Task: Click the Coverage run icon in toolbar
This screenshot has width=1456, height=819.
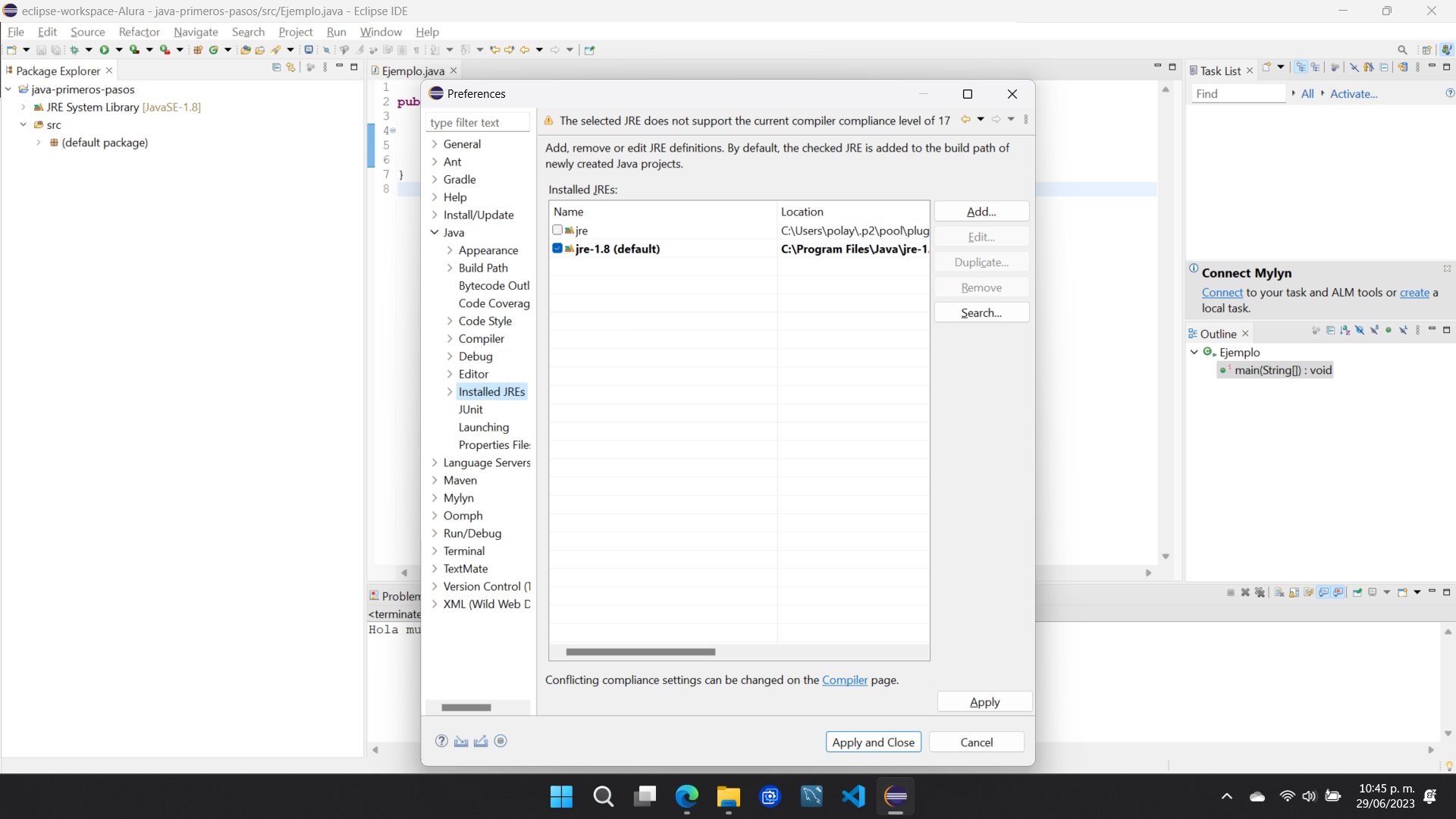Action: coord(134,50)
